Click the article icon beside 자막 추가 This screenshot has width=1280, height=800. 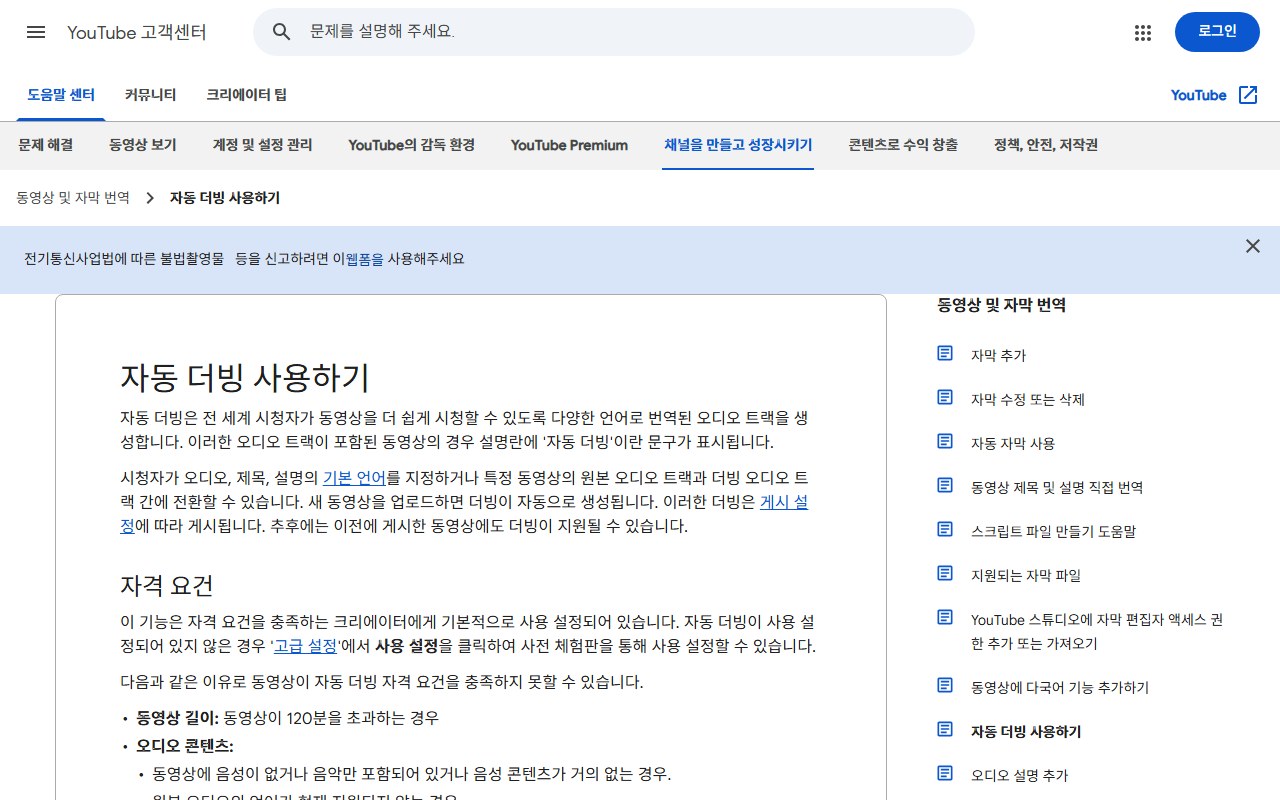945,354
